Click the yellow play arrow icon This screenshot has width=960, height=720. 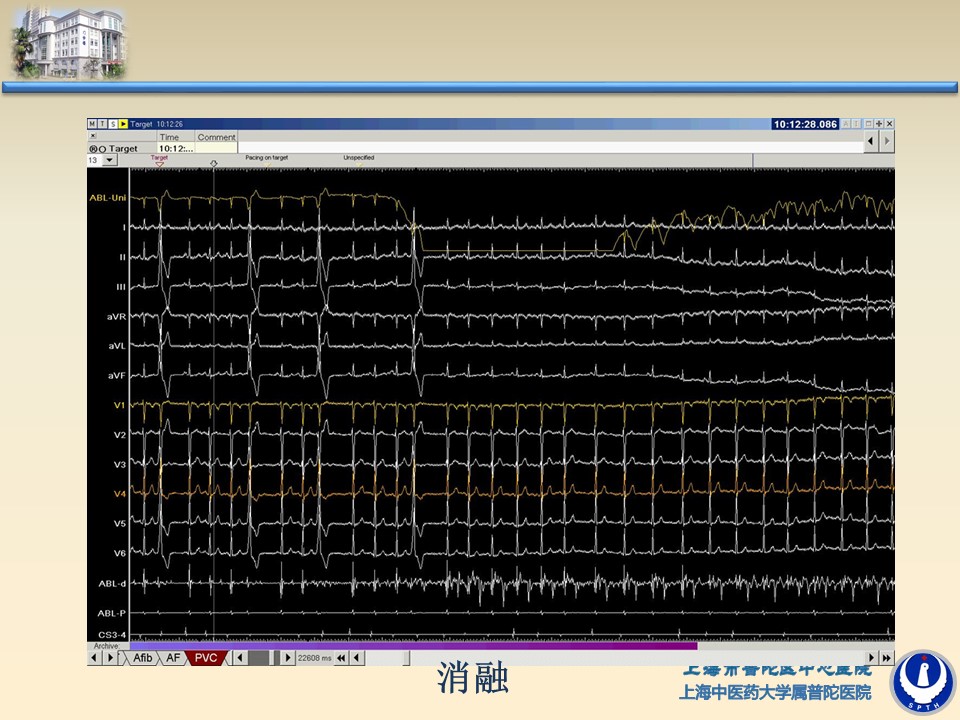pos(123,124)
